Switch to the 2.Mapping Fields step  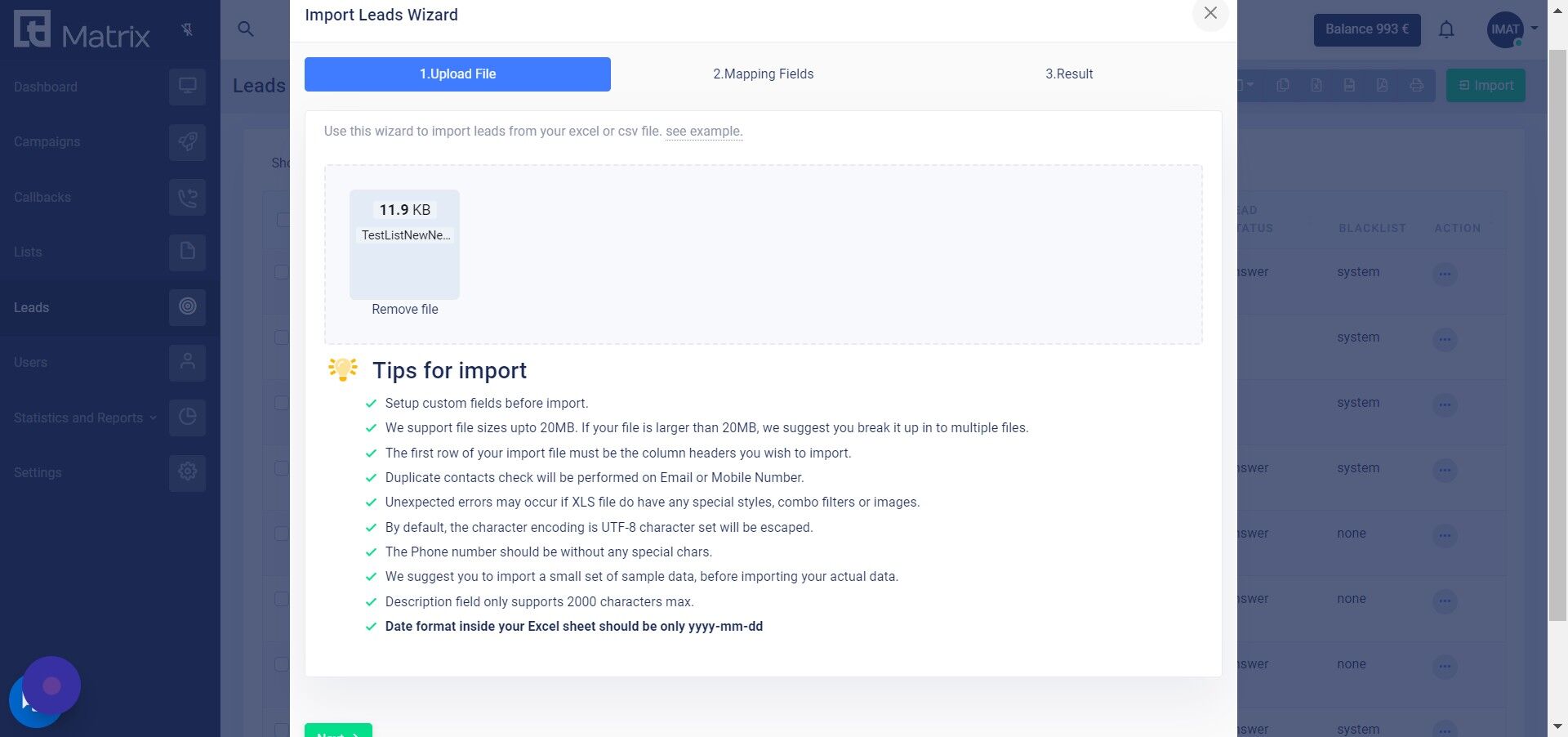click(763, 74)
